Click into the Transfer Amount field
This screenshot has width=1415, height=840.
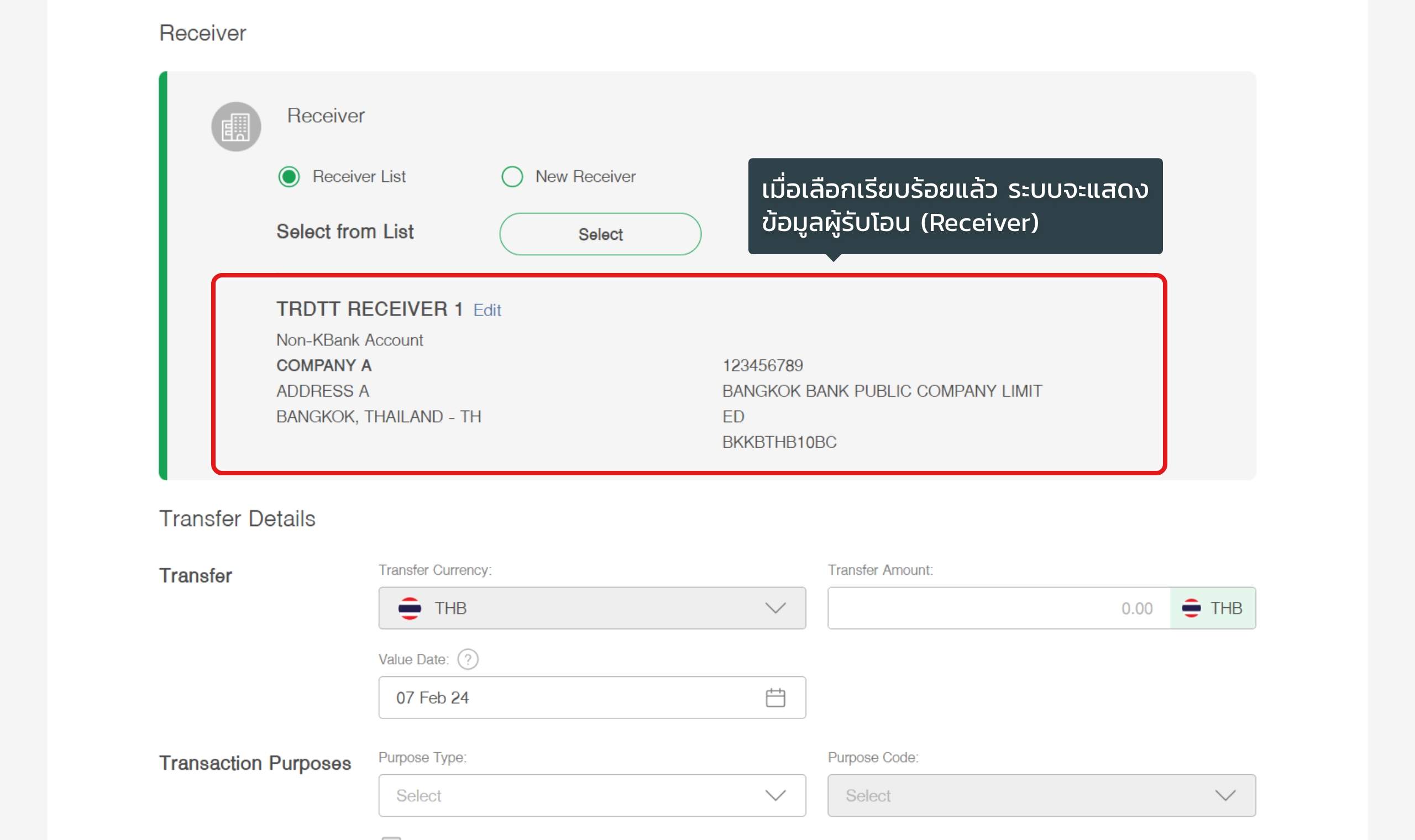[x=998, y=608]
